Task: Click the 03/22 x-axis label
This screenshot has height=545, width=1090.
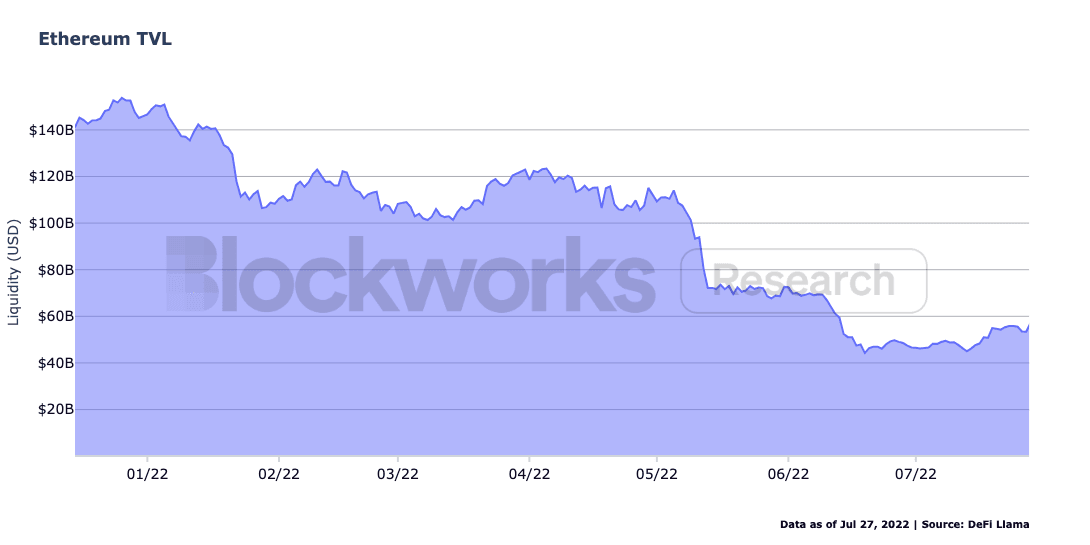Action: pyautogui.click(x=398, y=473)
